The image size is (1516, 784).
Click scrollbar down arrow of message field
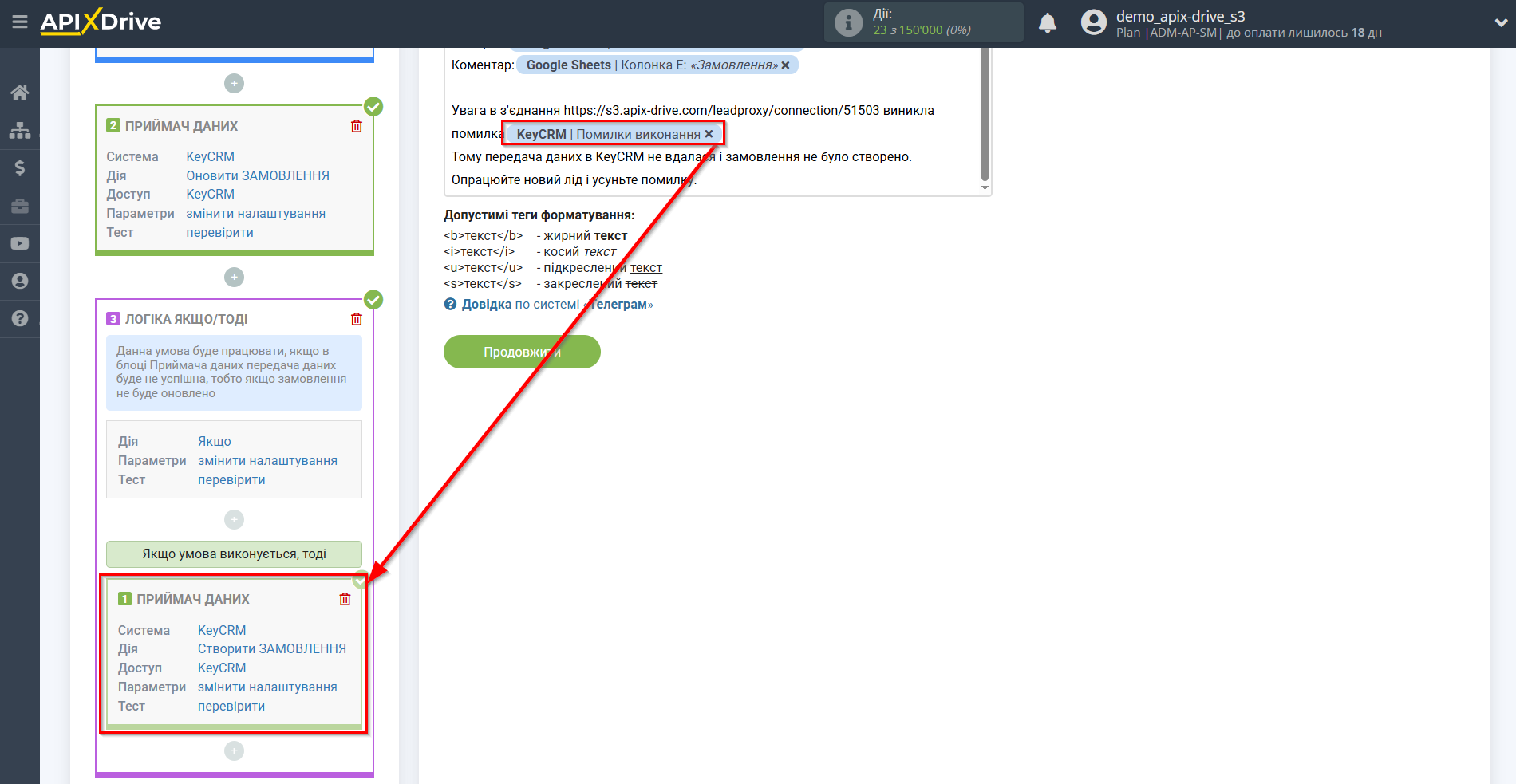(985, 188)
